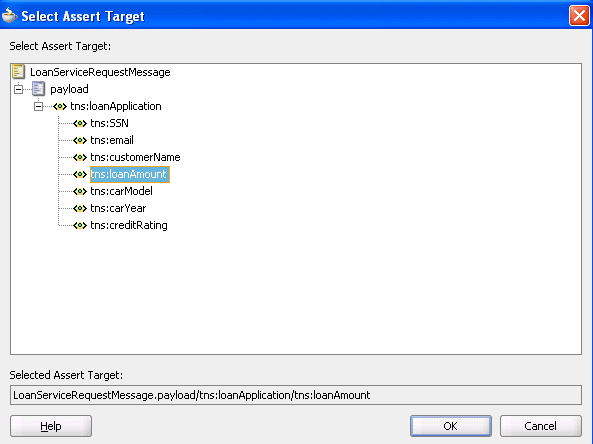Click the element icon next to tns:SSN
Image resolution: width=593 pixels, height=444 pixels.
80,123
